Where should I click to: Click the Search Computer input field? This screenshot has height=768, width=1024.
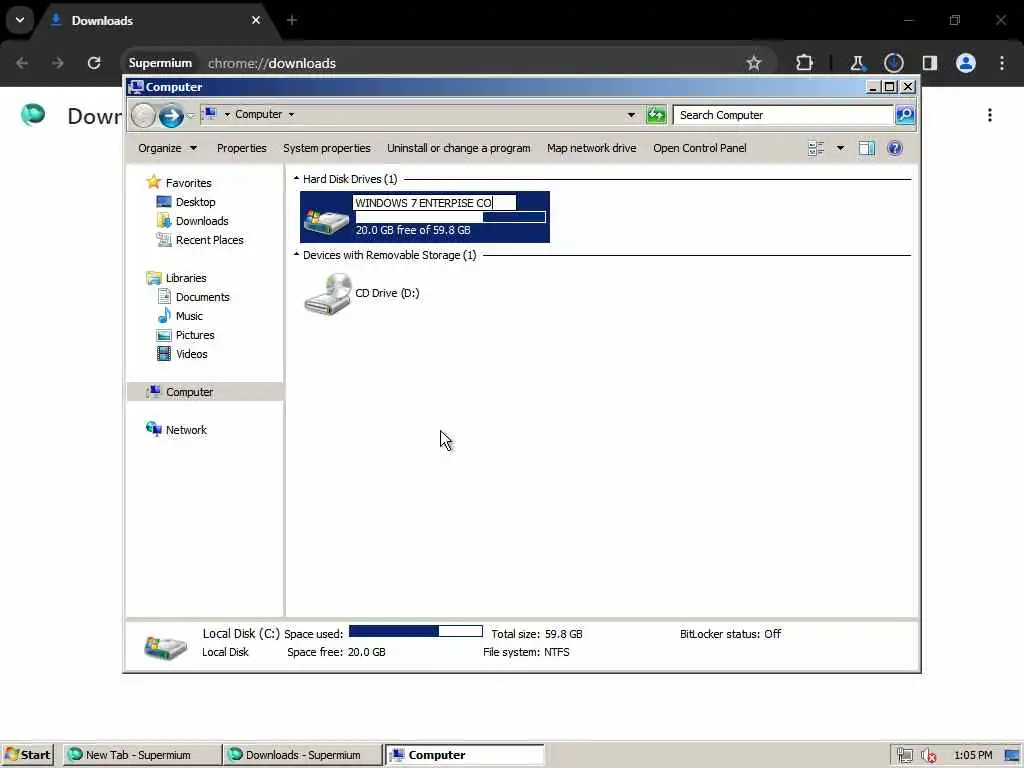784,115
